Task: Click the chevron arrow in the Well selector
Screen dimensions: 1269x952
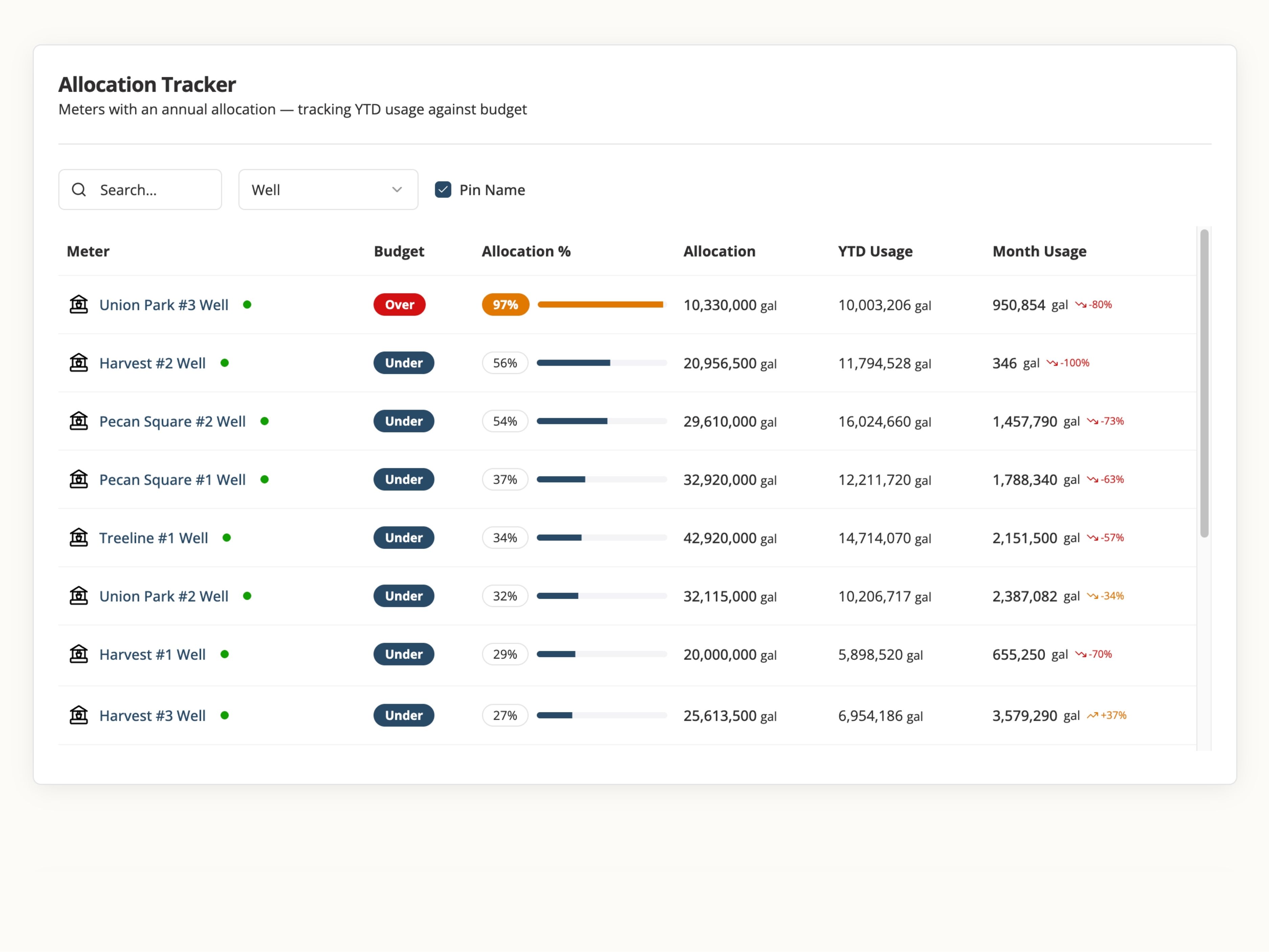Action: tap(397, 190)
